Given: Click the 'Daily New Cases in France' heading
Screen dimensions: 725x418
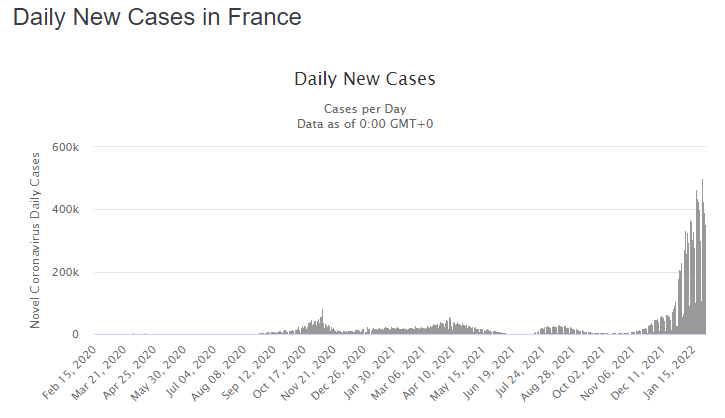Looking at the screenshot, I should (157, 17).
